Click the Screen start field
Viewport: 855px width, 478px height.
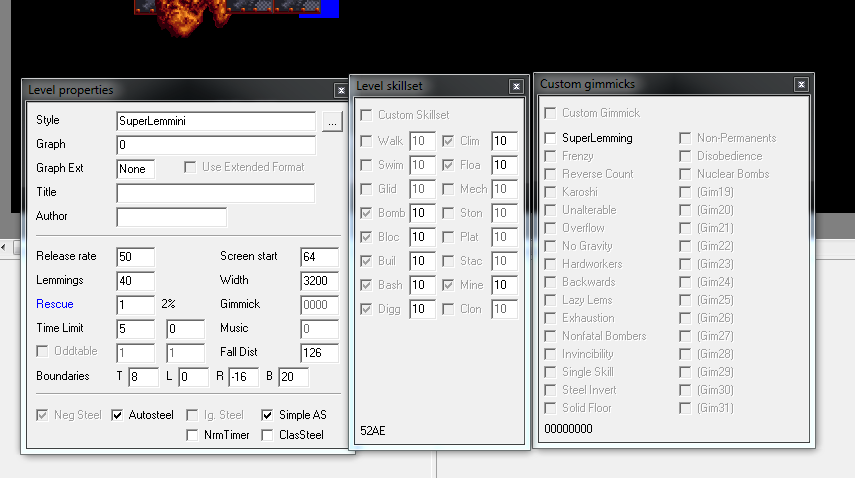(319, 257)
